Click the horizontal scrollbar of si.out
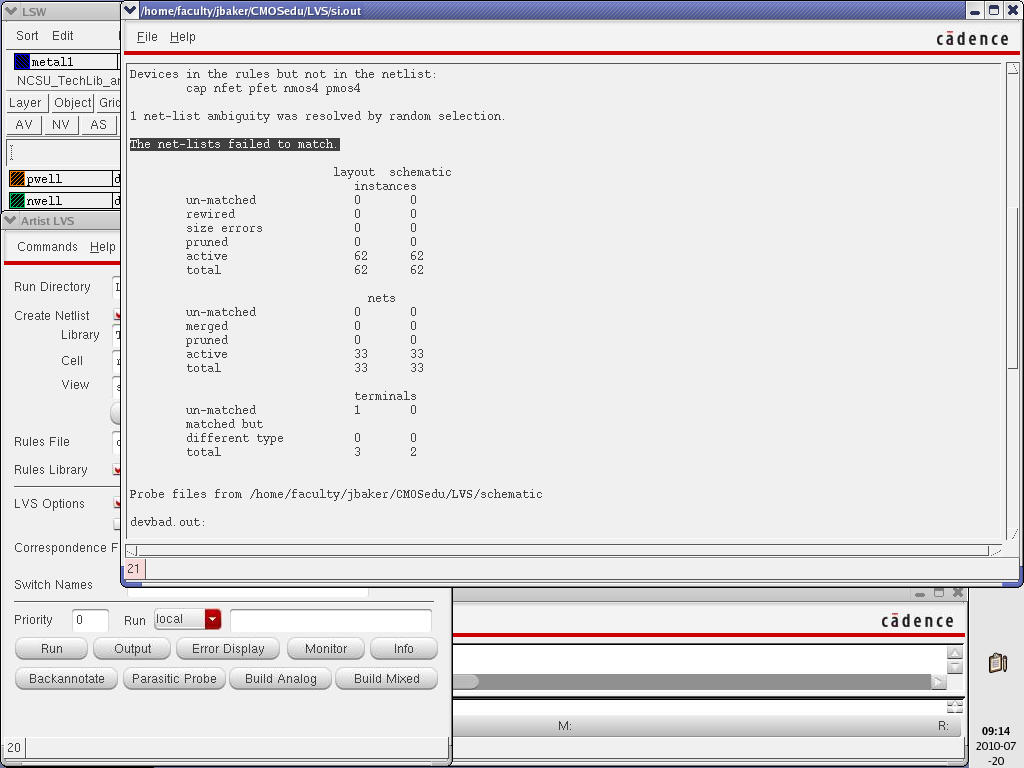 (564, 551)
